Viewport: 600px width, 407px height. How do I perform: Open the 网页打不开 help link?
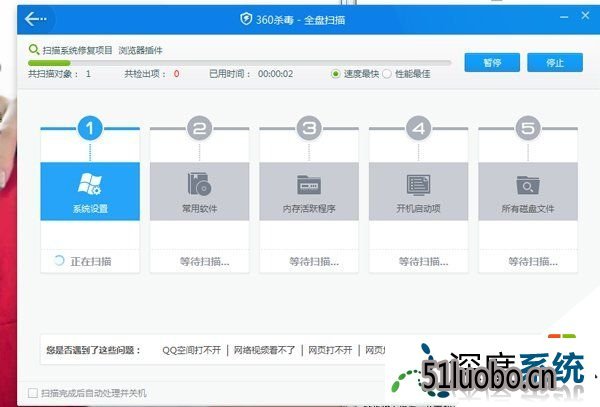click(x=330, y=350)
